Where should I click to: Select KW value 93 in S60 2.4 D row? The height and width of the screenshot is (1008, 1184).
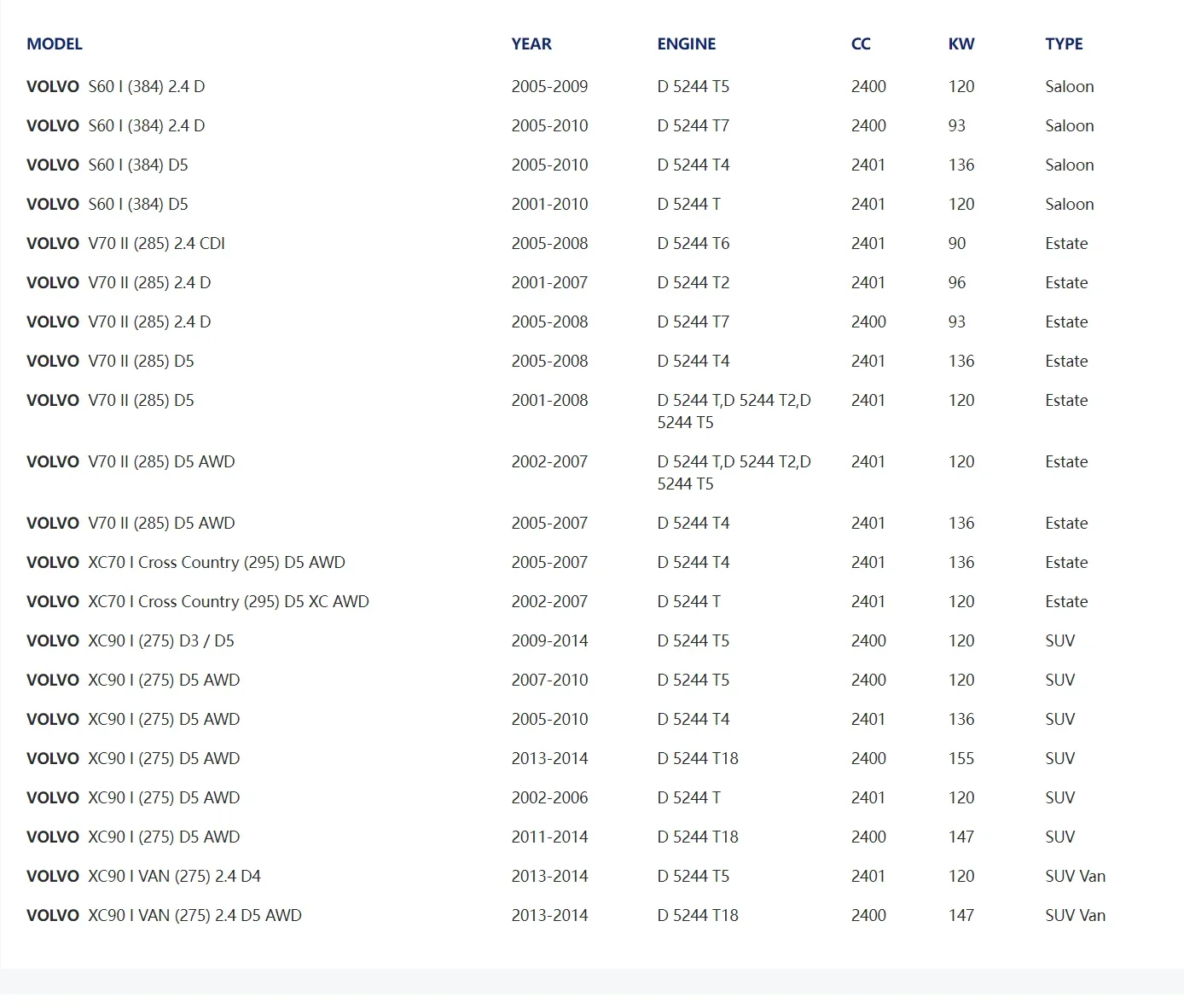[x=957, y=125]
